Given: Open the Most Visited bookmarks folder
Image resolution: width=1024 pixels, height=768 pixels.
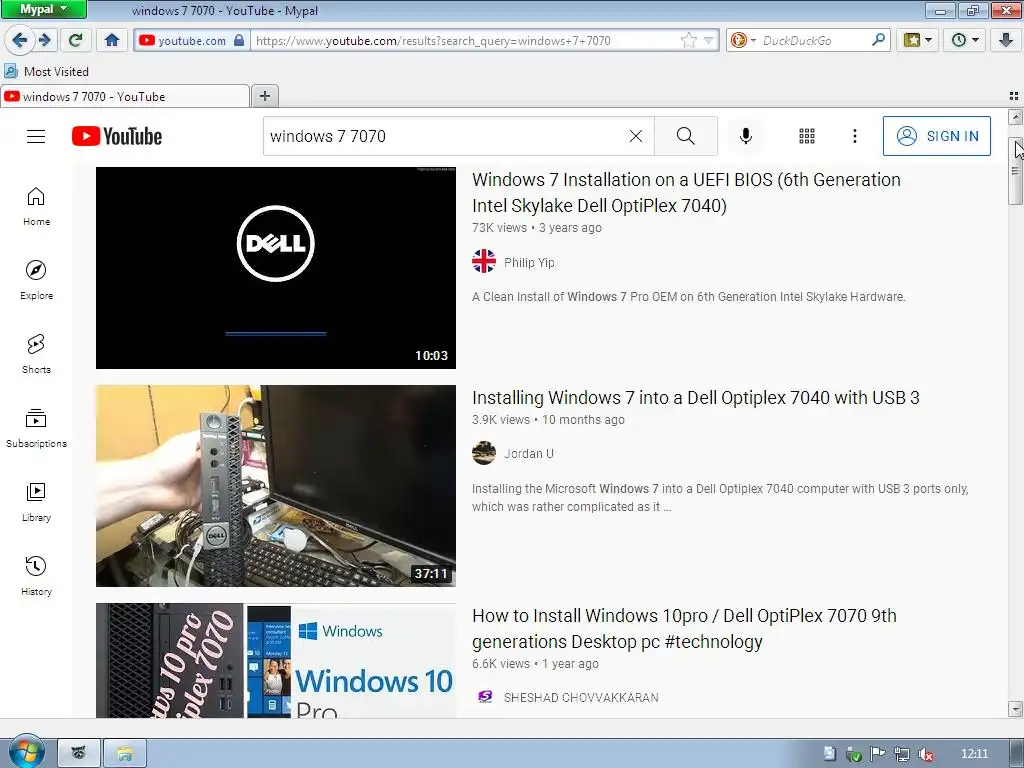Looking at the screenshot, I should (46, 71).
